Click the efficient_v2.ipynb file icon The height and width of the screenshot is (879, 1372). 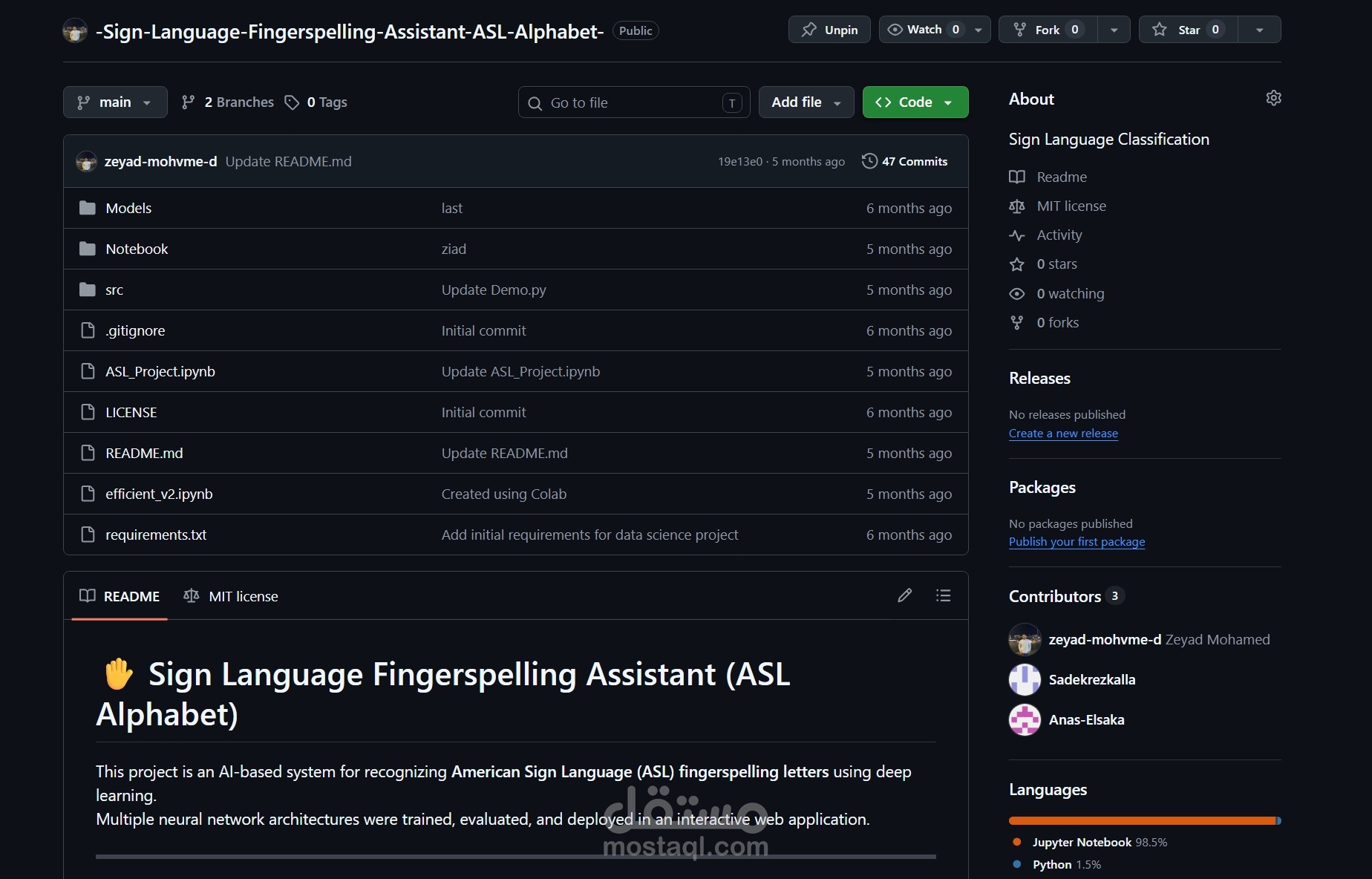pyautogui.click(x=88, y=494)
